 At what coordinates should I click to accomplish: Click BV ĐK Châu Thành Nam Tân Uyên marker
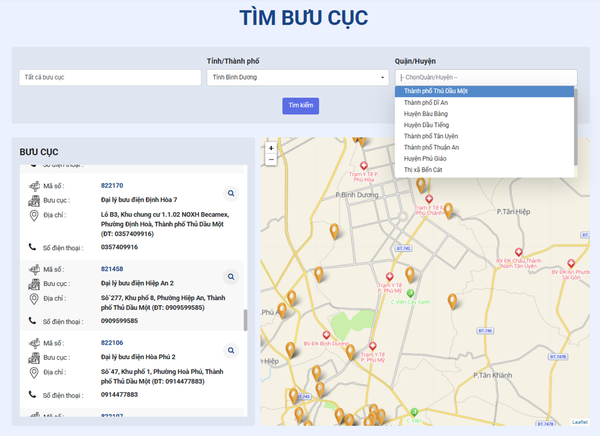click(518, 252)
